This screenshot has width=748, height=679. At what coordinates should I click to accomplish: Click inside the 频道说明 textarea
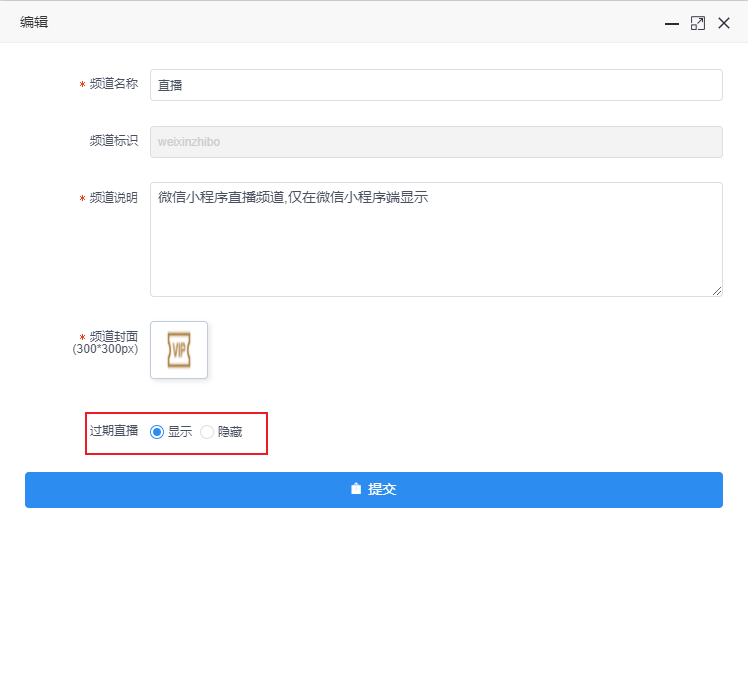tap(436, 239)
